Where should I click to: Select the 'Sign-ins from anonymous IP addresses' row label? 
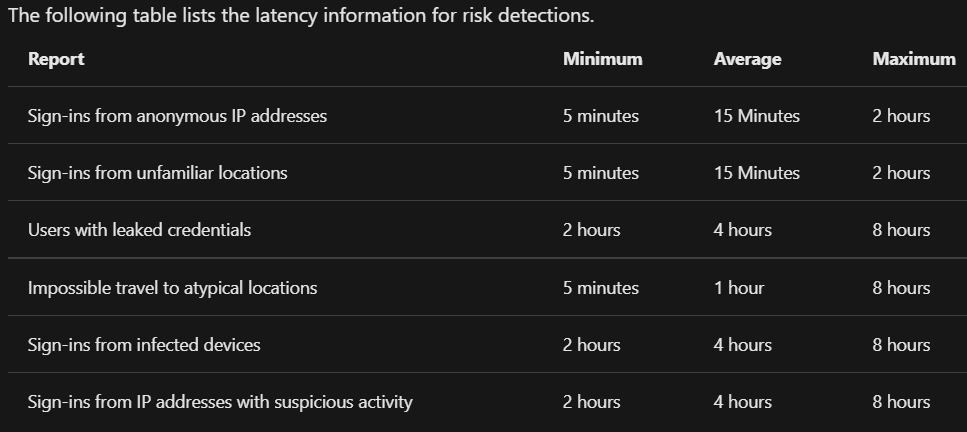click(177, 116)
